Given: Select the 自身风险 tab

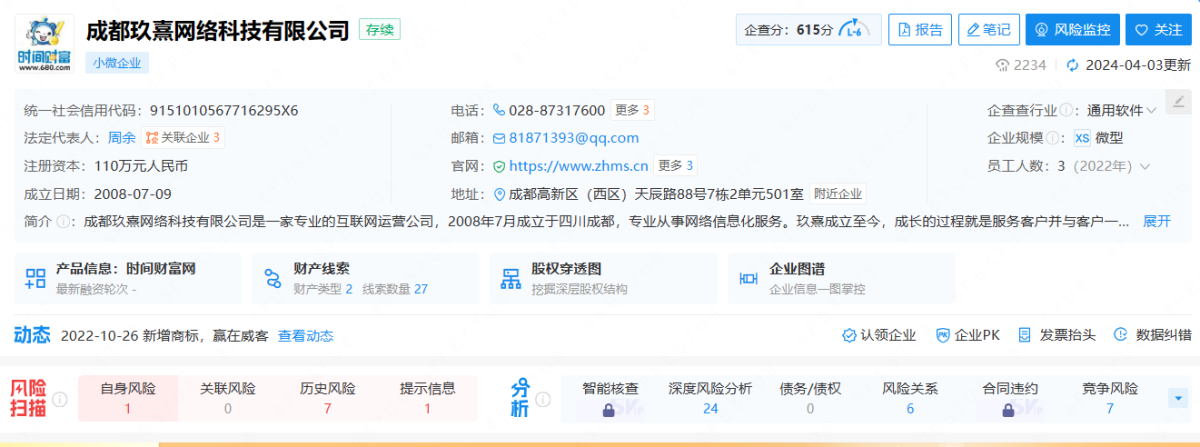Looking at the screenshot, I should coord(128,398).
